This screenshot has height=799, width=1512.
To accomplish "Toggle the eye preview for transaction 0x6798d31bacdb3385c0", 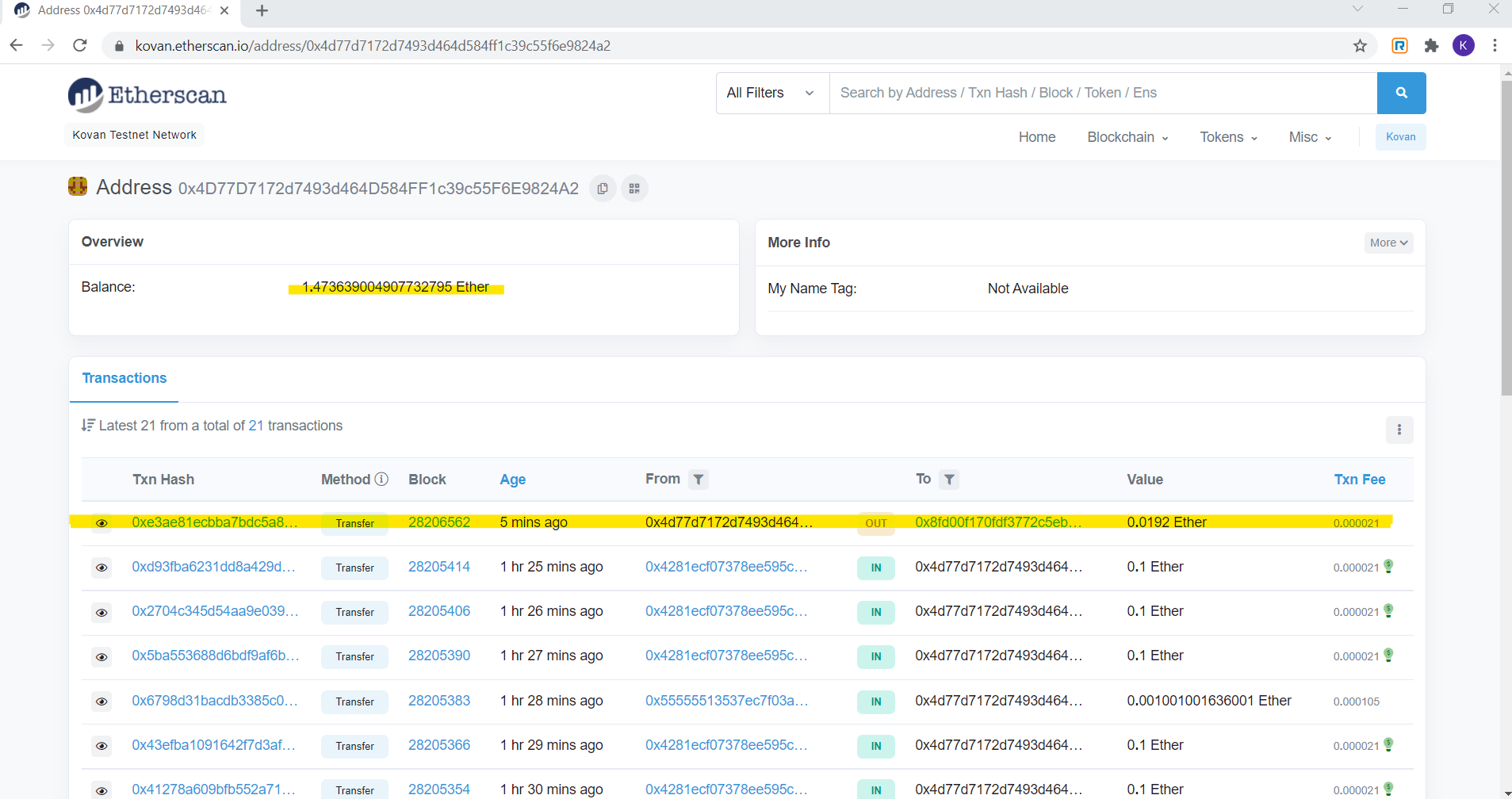I will click(x=101, y=702).
